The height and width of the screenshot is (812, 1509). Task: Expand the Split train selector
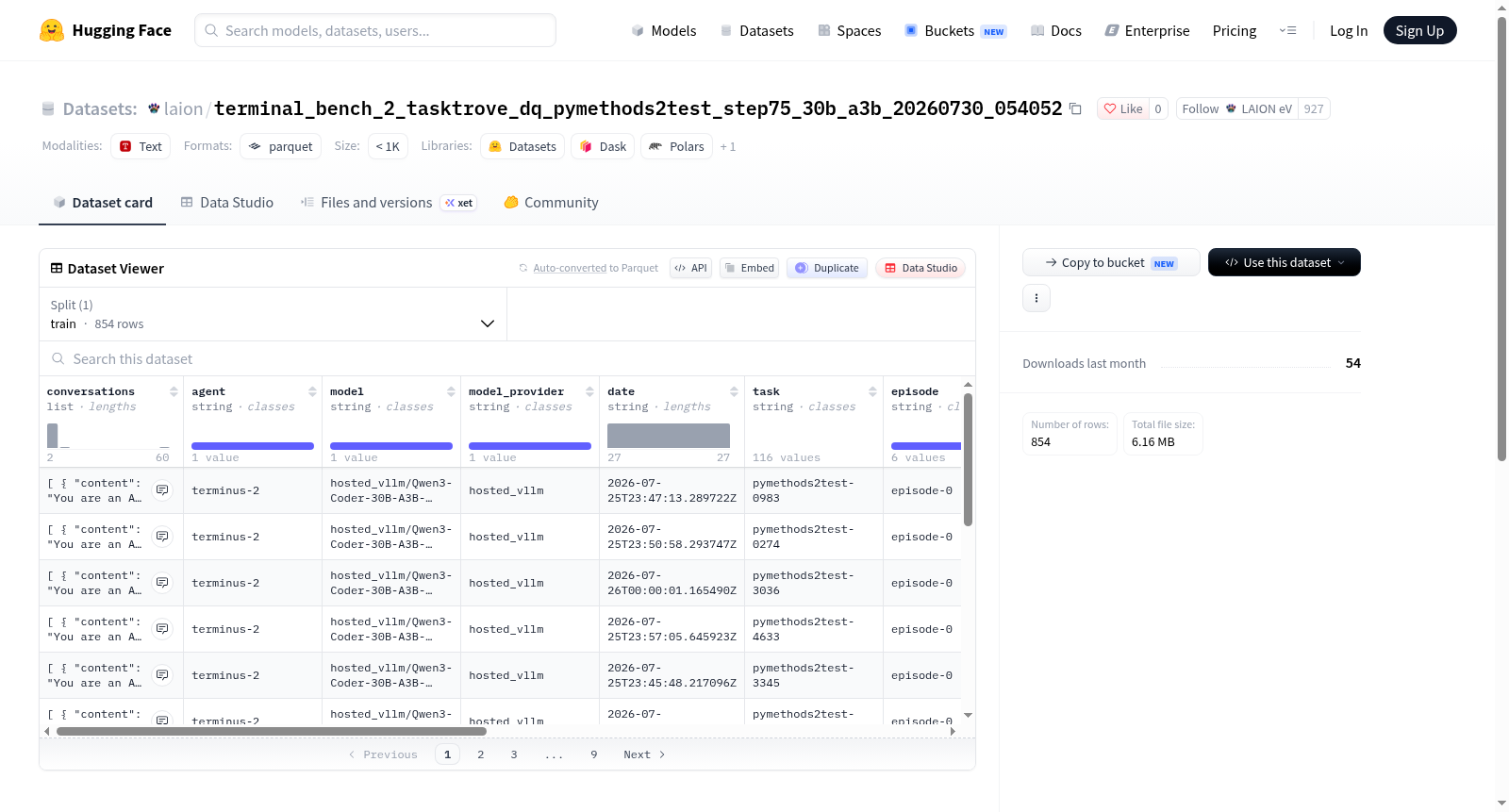(274, 314)
